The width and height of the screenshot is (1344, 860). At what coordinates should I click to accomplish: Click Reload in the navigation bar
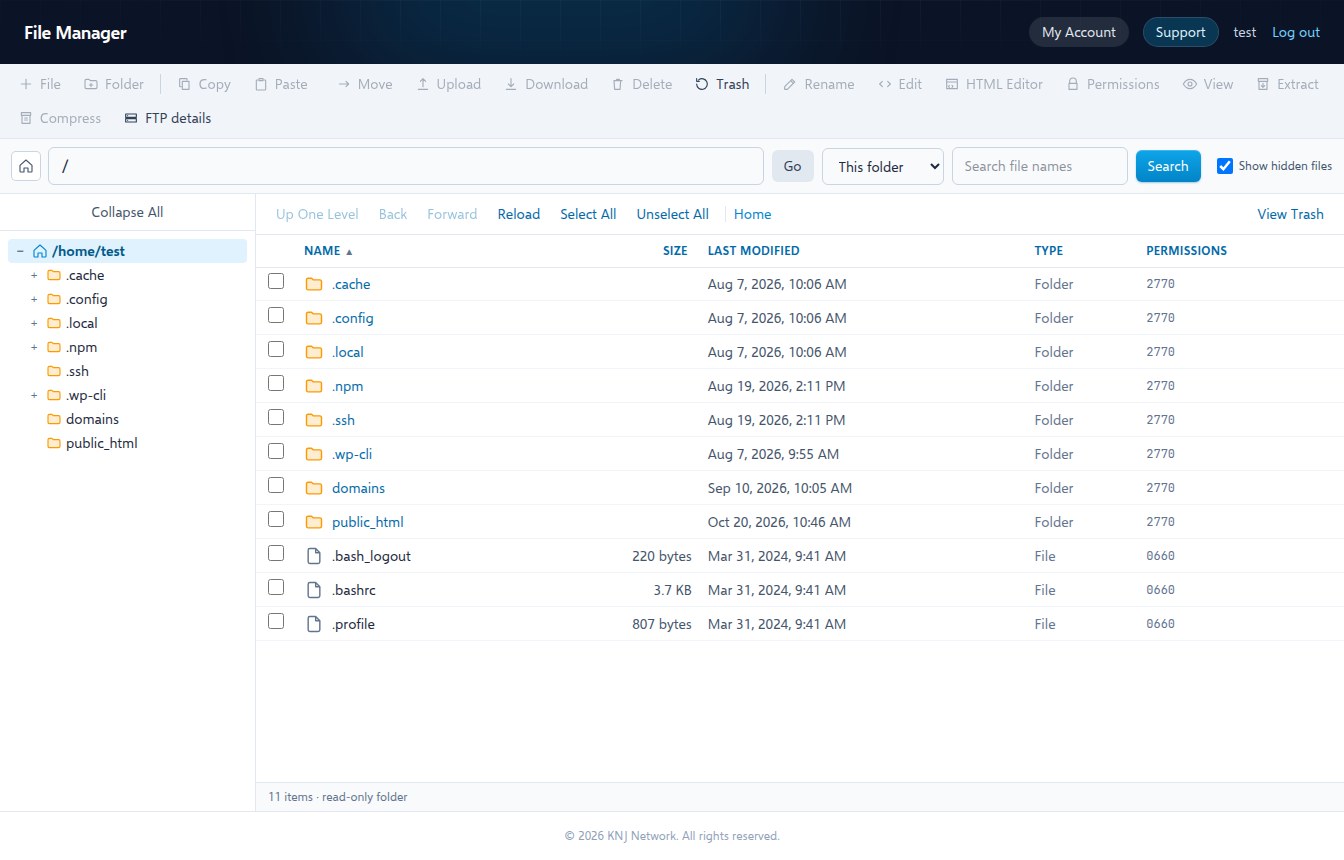coord(519,214)
